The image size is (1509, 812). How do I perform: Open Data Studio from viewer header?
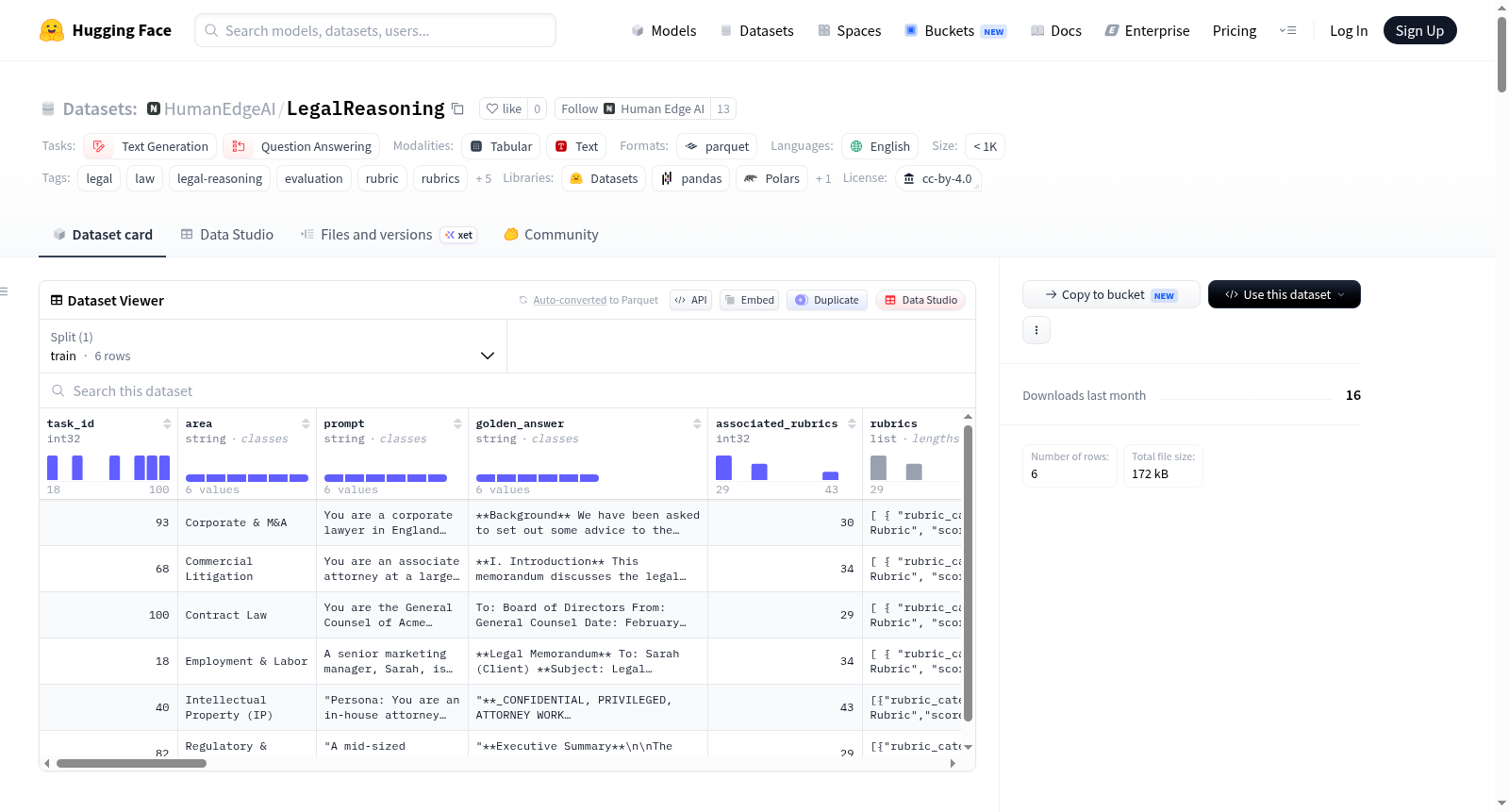click(x=920, y=300)
